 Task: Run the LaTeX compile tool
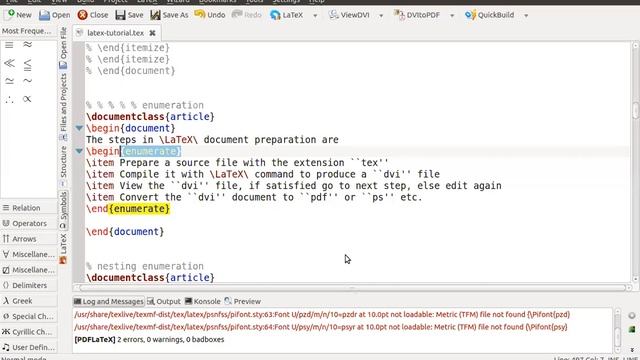tap(287, 15)
